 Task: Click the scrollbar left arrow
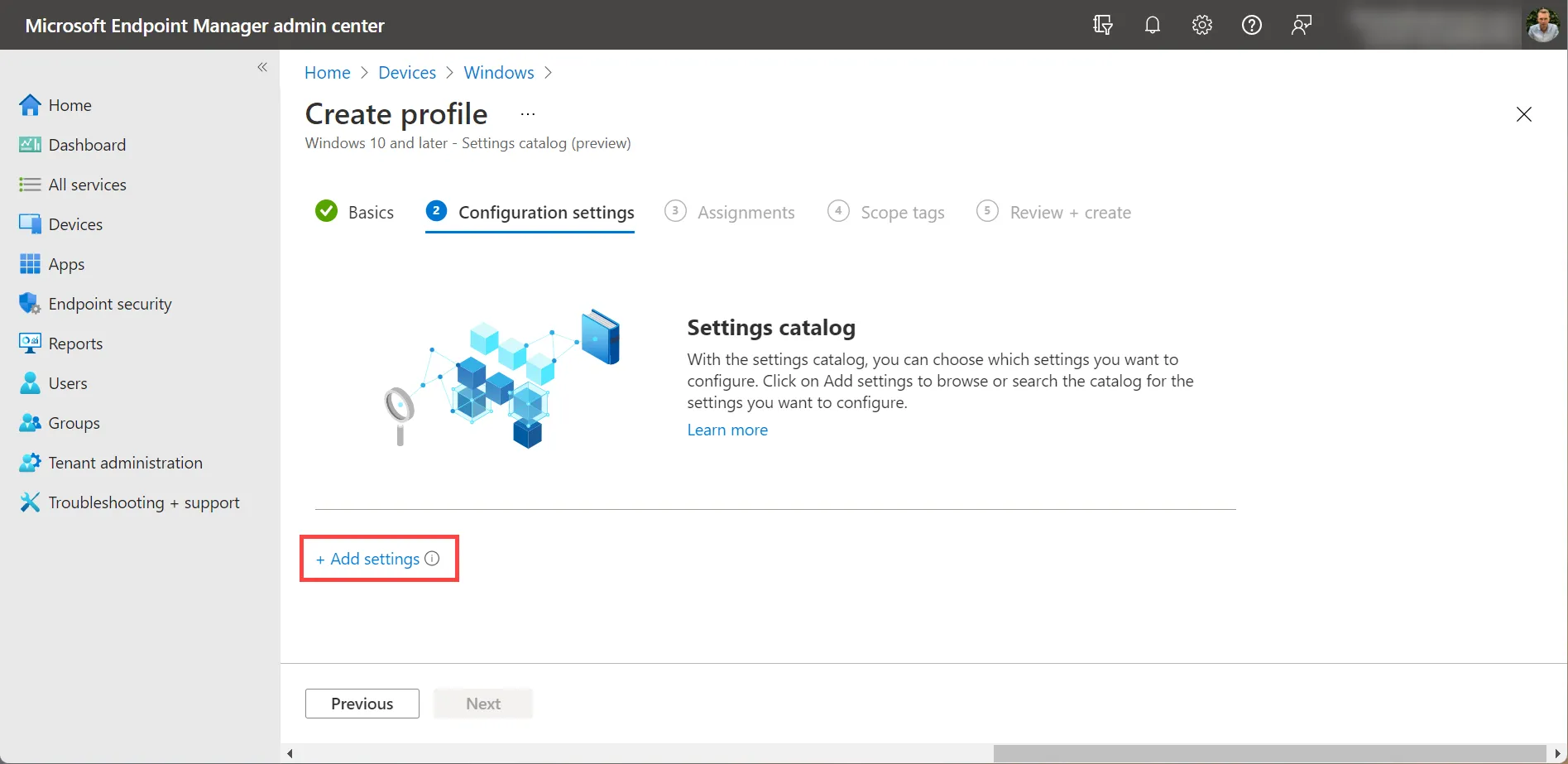tap(290, 753)
